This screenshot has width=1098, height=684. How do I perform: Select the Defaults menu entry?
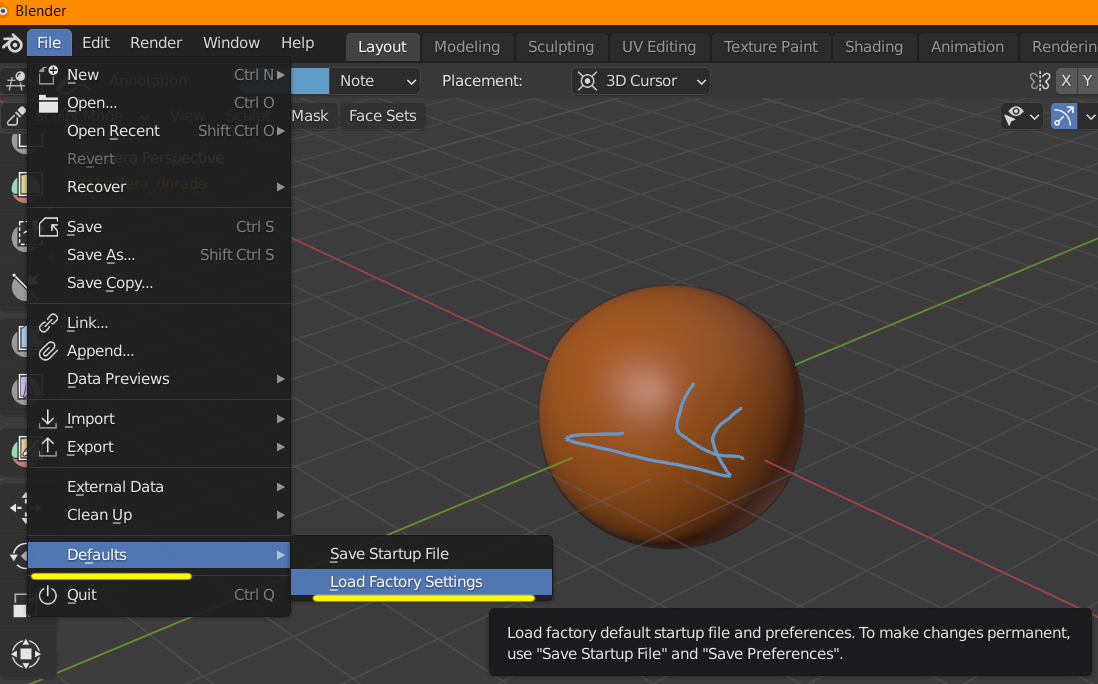(160, 555)
